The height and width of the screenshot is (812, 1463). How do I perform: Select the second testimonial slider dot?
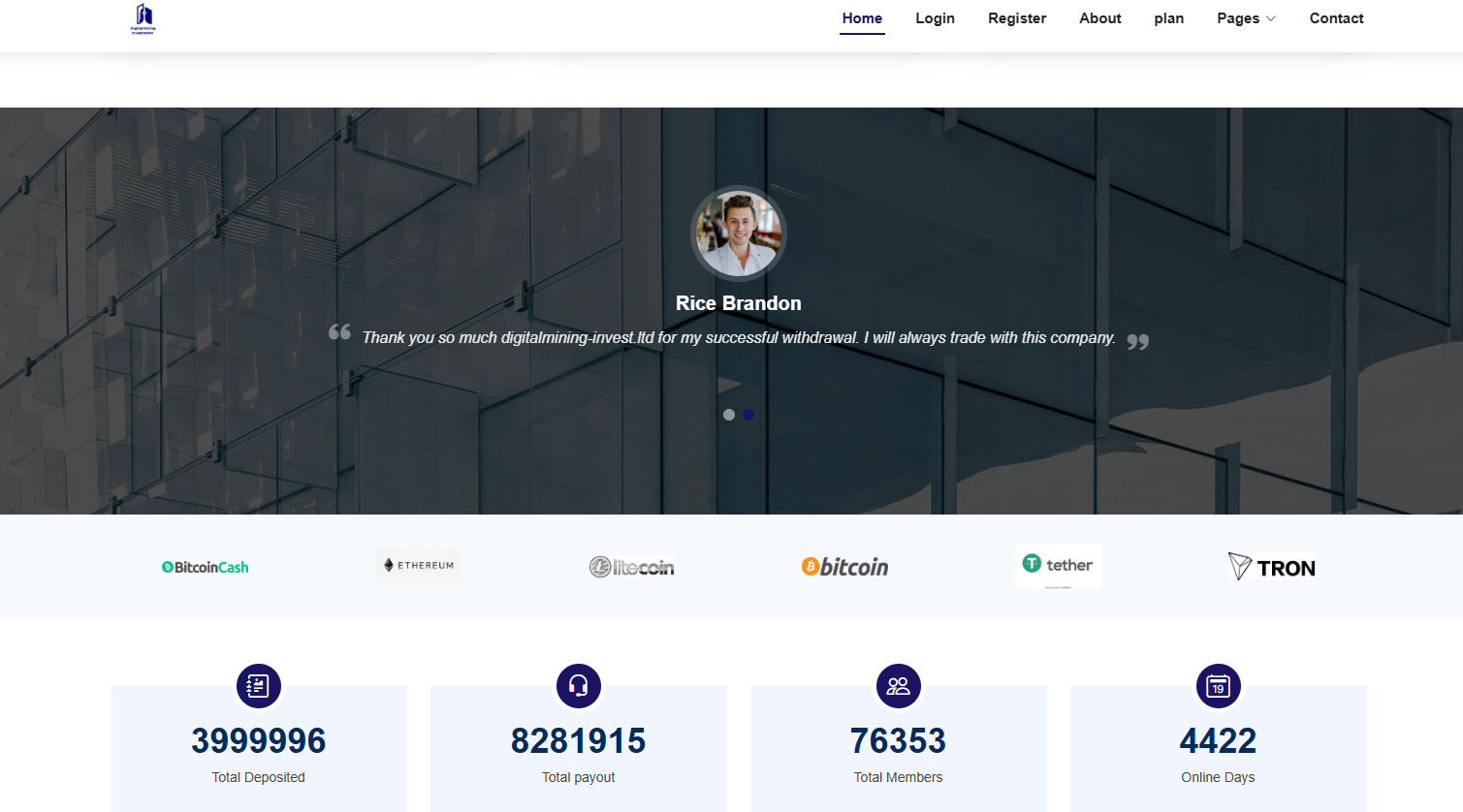point(748,415)
